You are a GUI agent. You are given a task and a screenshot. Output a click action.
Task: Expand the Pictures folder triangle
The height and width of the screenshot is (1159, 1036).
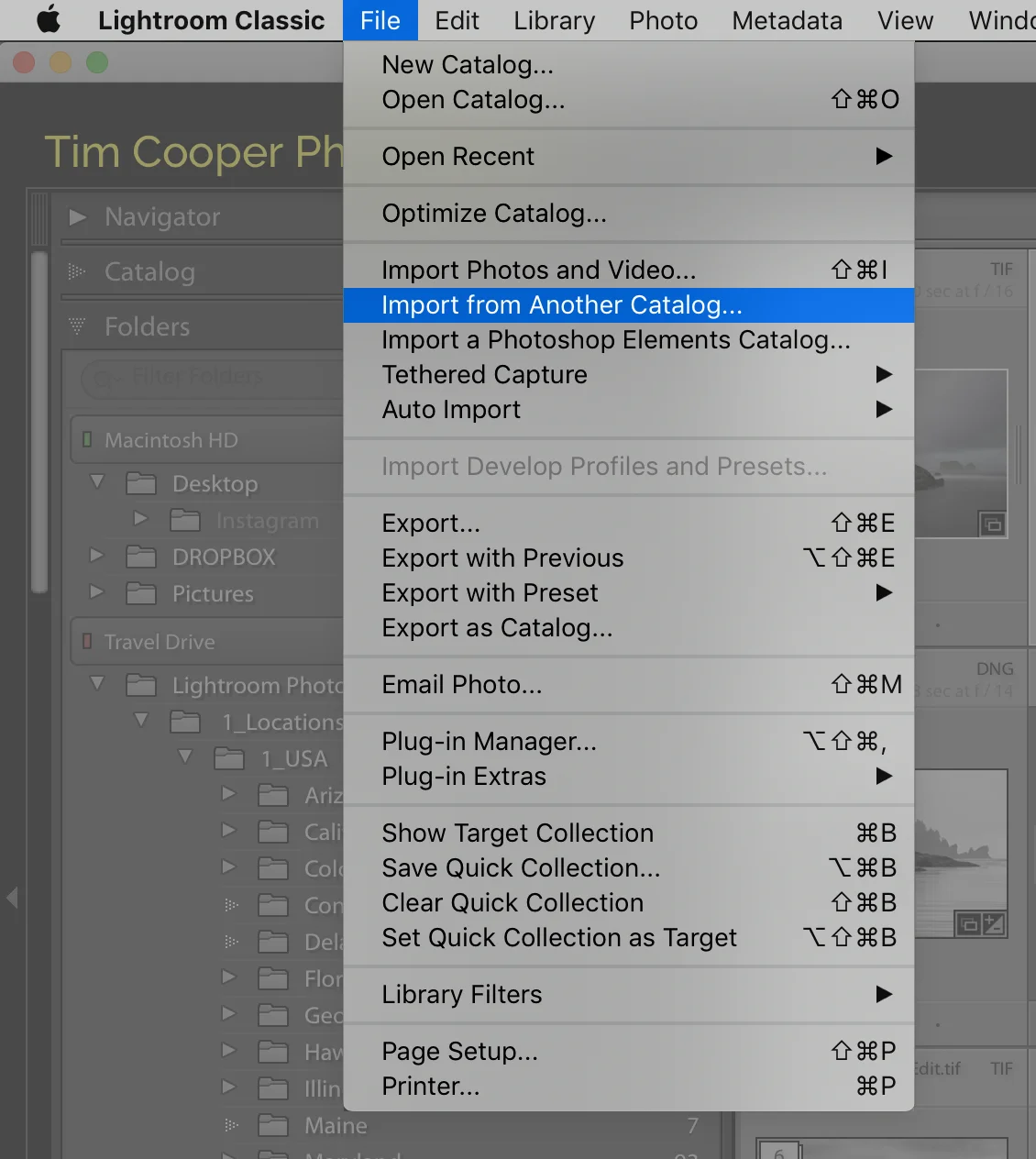click(x=96, y=592)
